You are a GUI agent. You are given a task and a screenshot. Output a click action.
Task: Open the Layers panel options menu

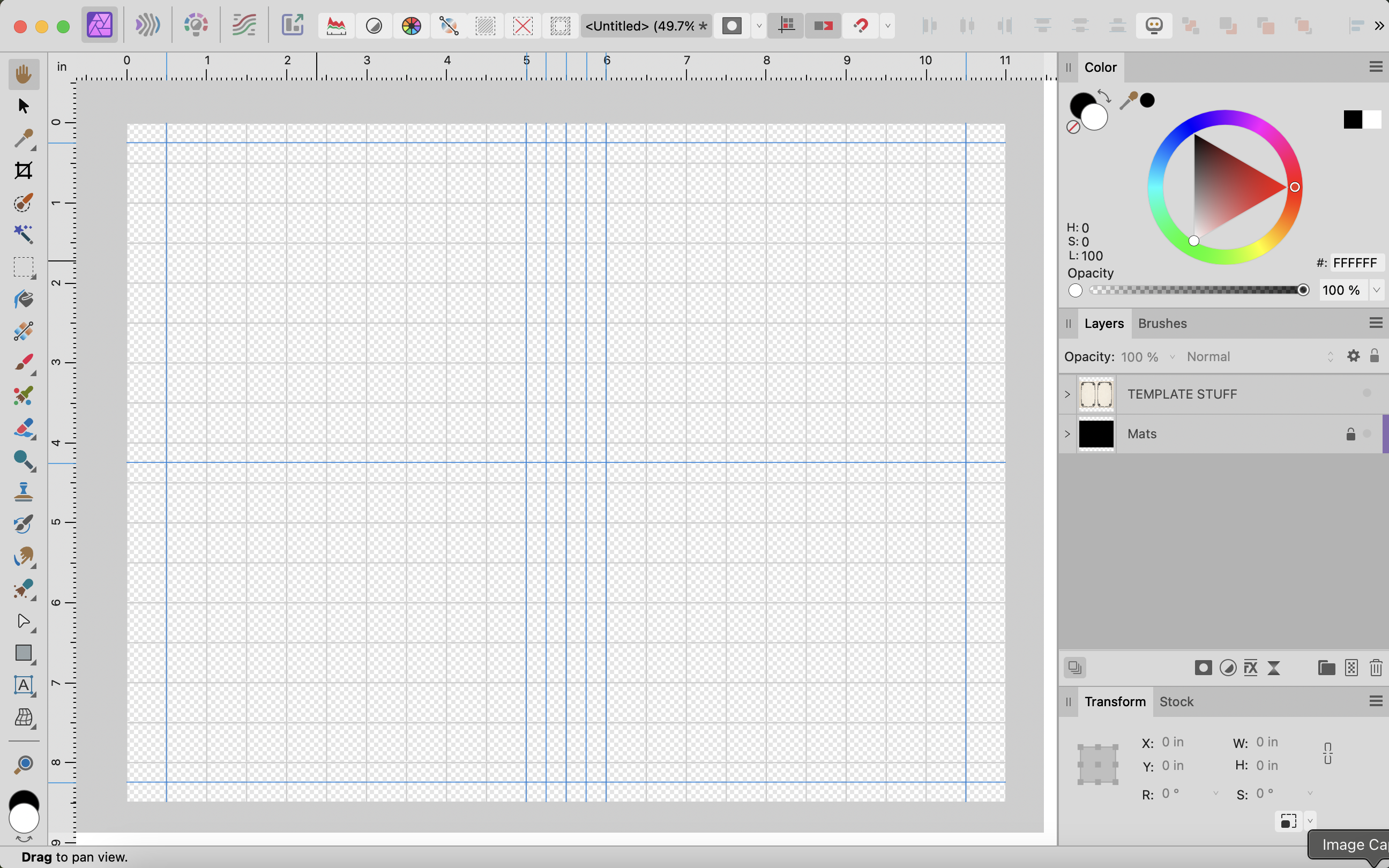pos(1375,323)
